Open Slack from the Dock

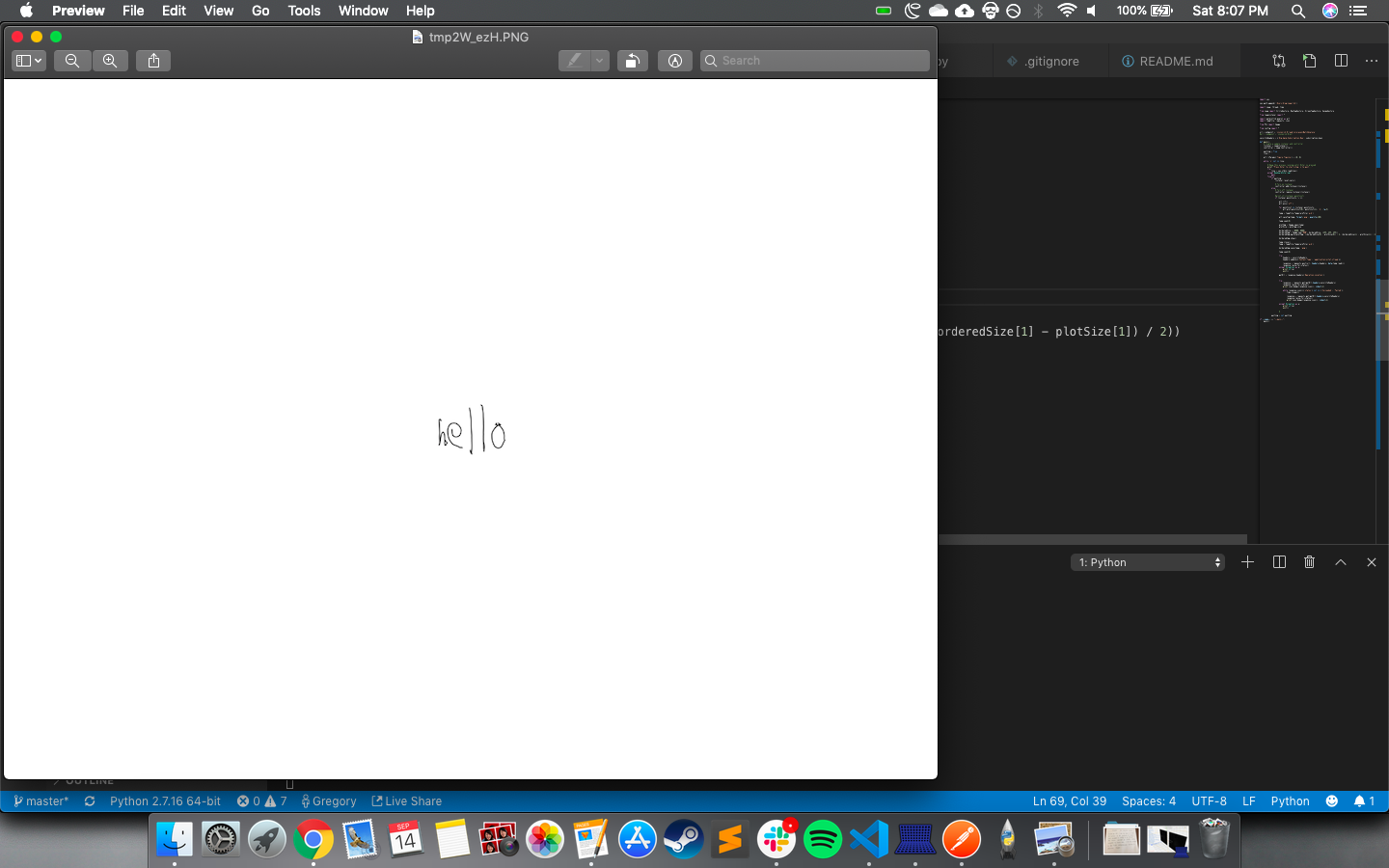(776, 839)
